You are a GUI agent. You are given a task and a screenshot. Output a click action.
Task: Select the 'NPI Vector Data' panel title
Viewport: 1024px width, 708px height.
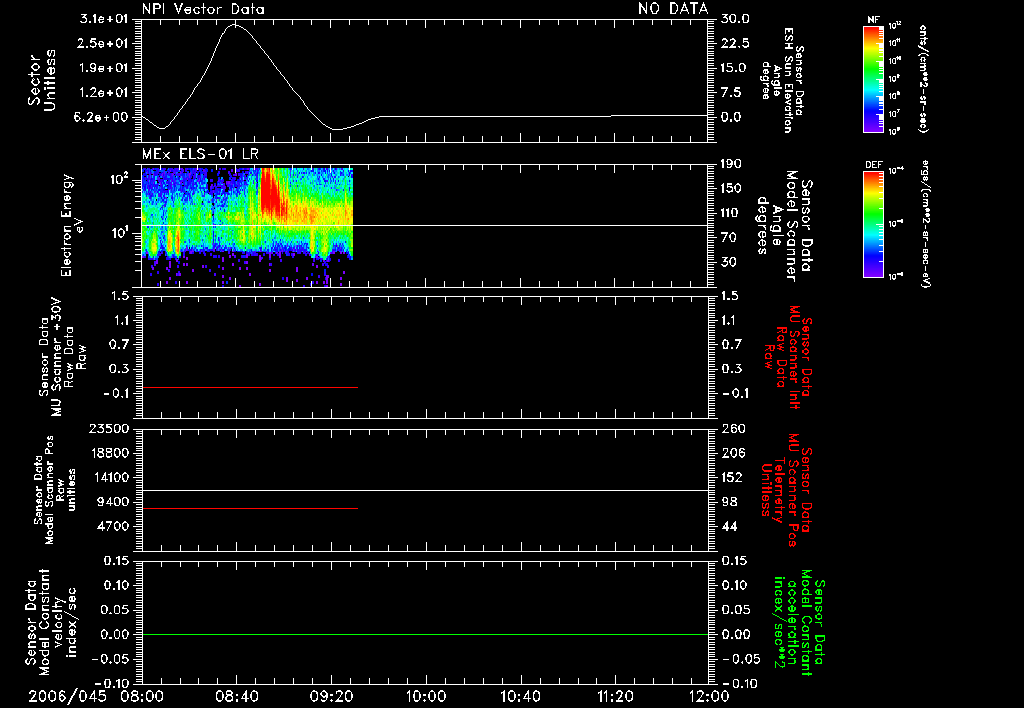[x=203, y=9]
